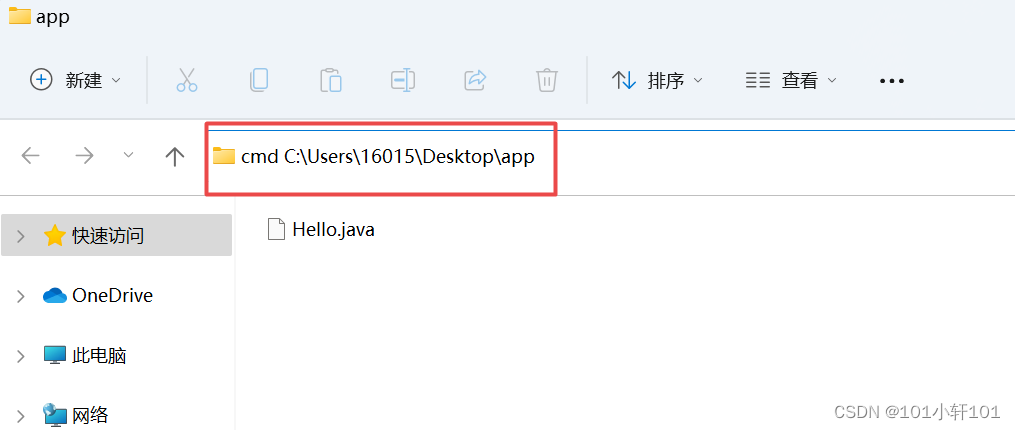Click the app folder icon in title bar

tap(19, 16)
